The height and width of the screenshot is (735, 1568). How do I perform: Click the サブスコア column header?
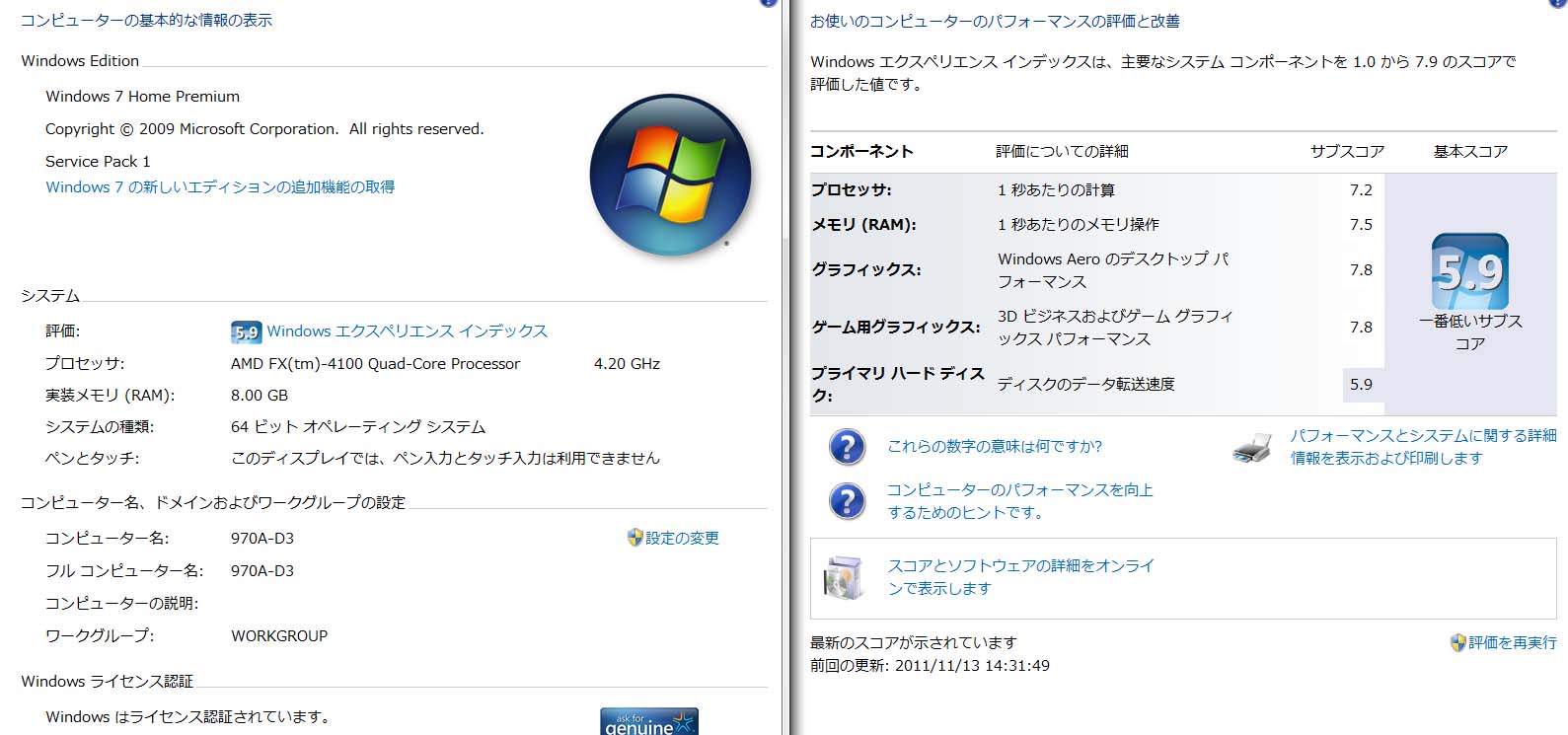tap(1347, 152)
